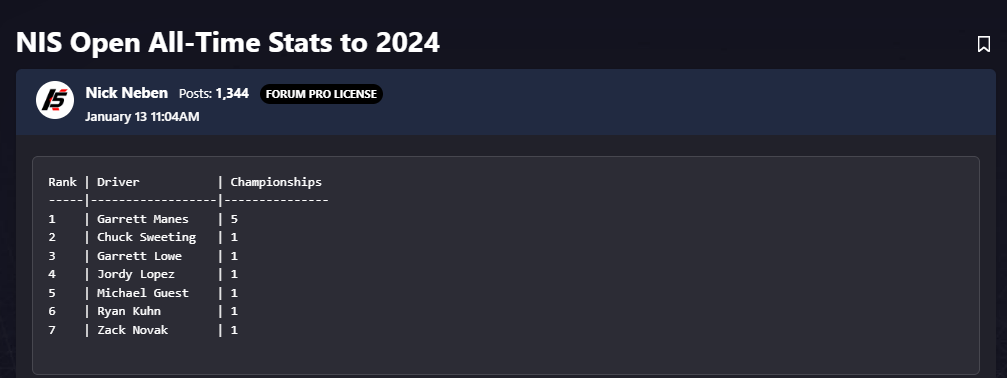Click the post count 1,344
Image resolution: width=1007 pixels, height=378 pixels.
(x=232, y=94)
